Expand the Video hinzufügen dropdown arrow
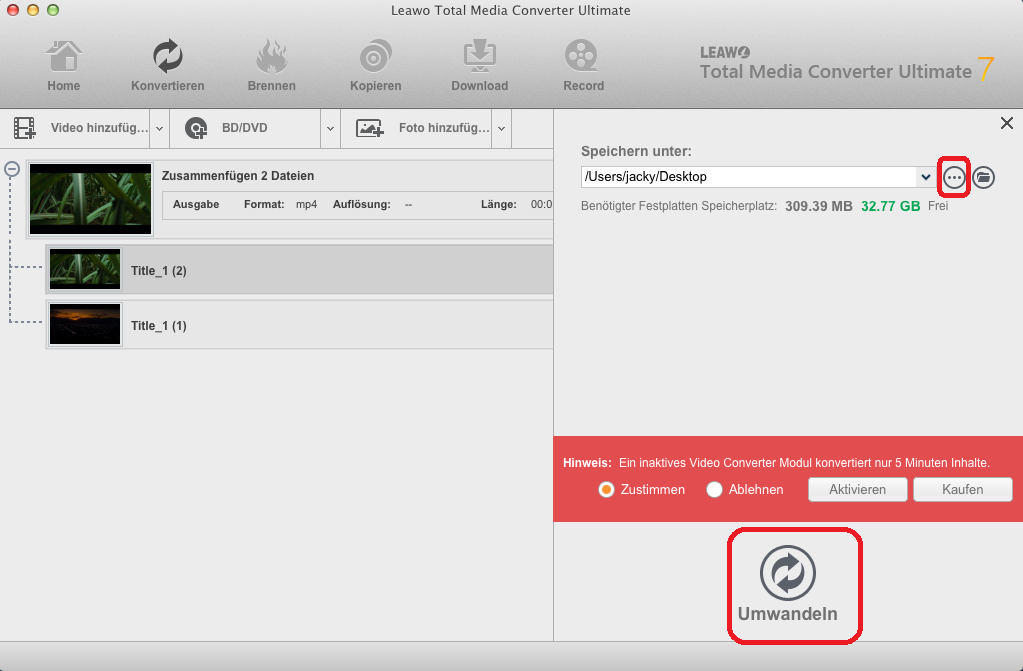Image resolution: width=1023 pixels, height=671 pixels. pyautogui.click(x=159, y=128)
